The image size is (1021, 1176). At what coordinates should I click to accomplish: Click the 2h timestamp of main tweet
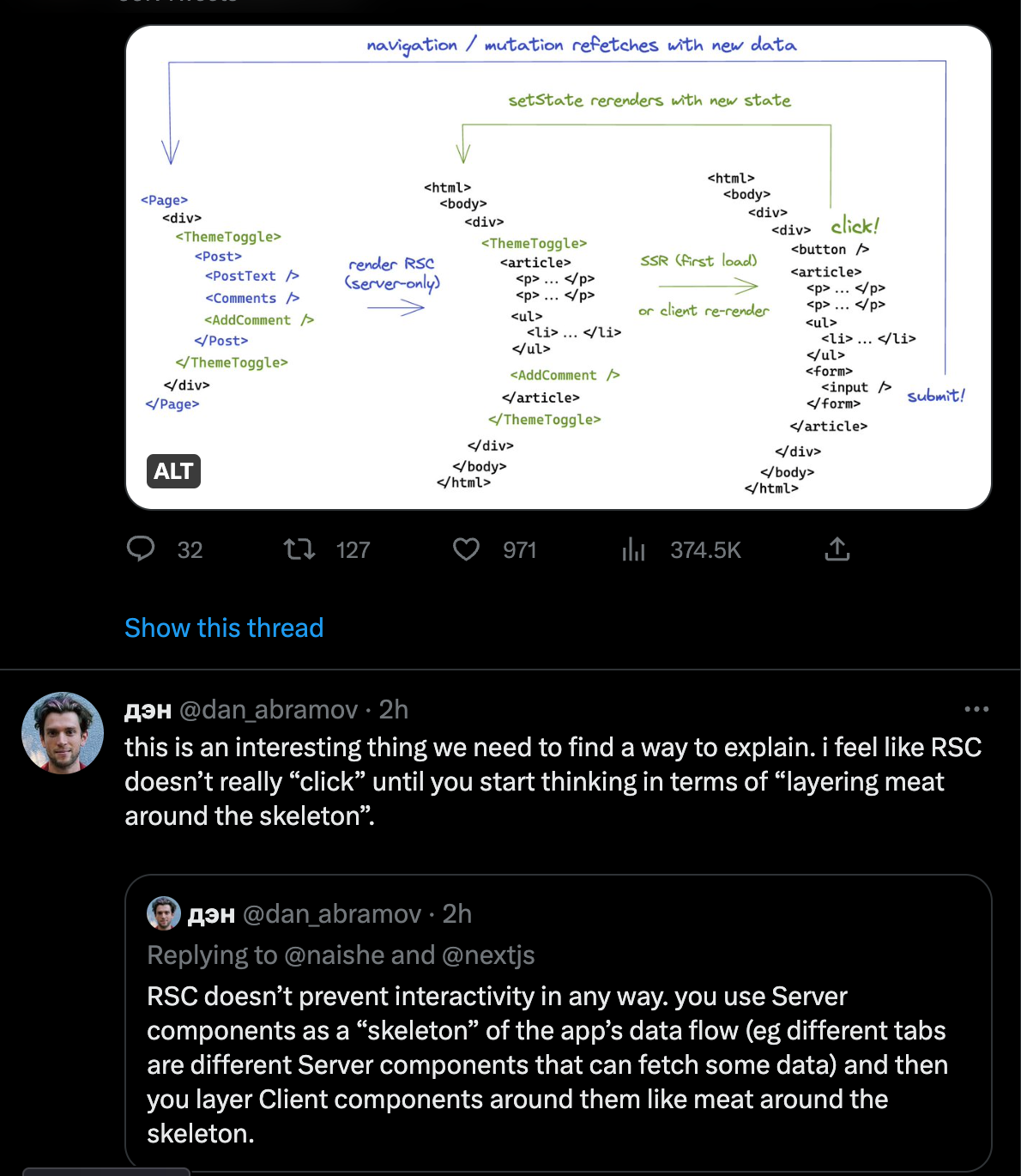(394, 710)
